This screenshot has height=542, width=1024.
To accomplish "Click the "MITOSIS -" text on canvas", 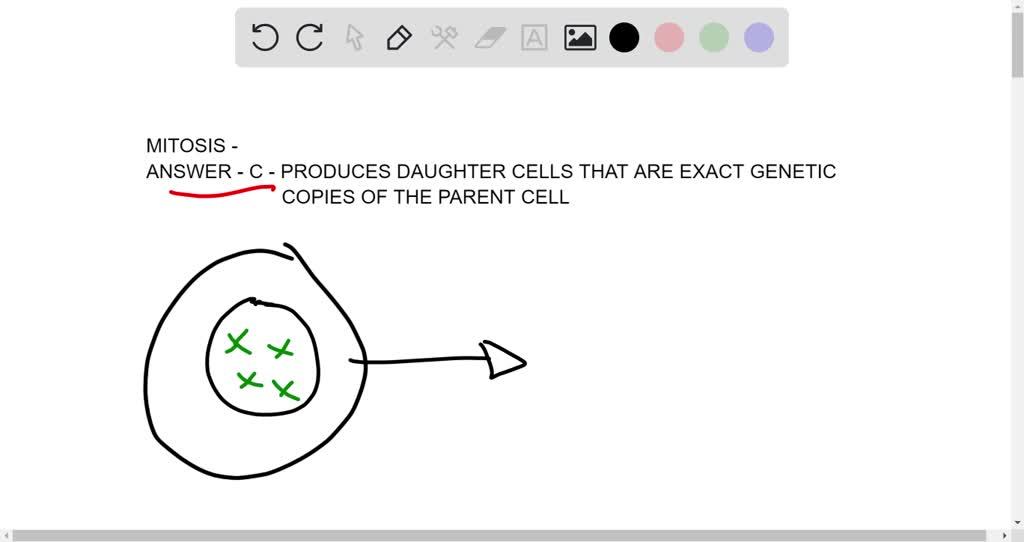I will coord(192,146).
